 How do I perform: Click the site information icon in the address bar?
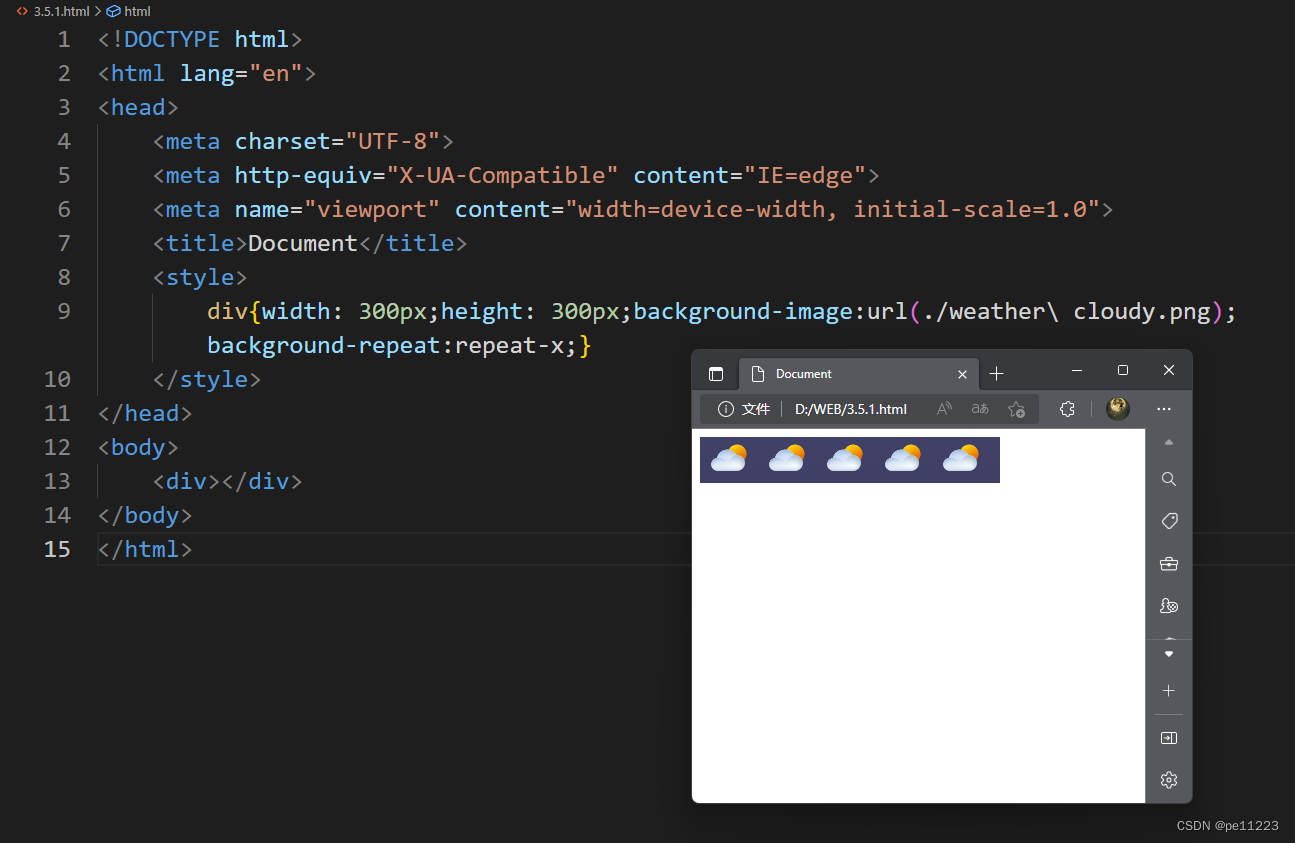click(726, 409)
